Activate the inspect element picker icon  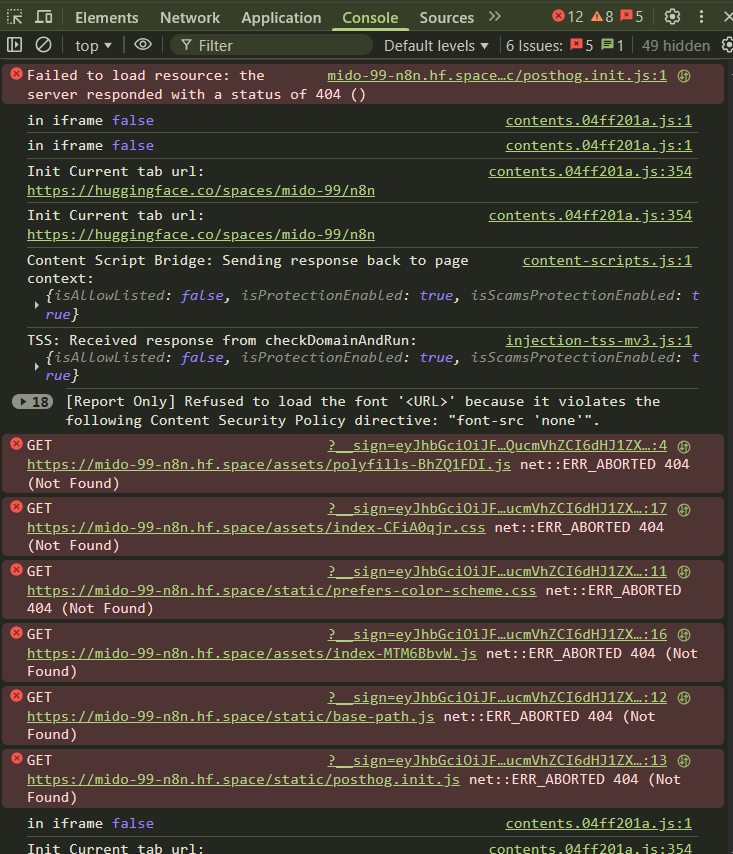(15, 17)
